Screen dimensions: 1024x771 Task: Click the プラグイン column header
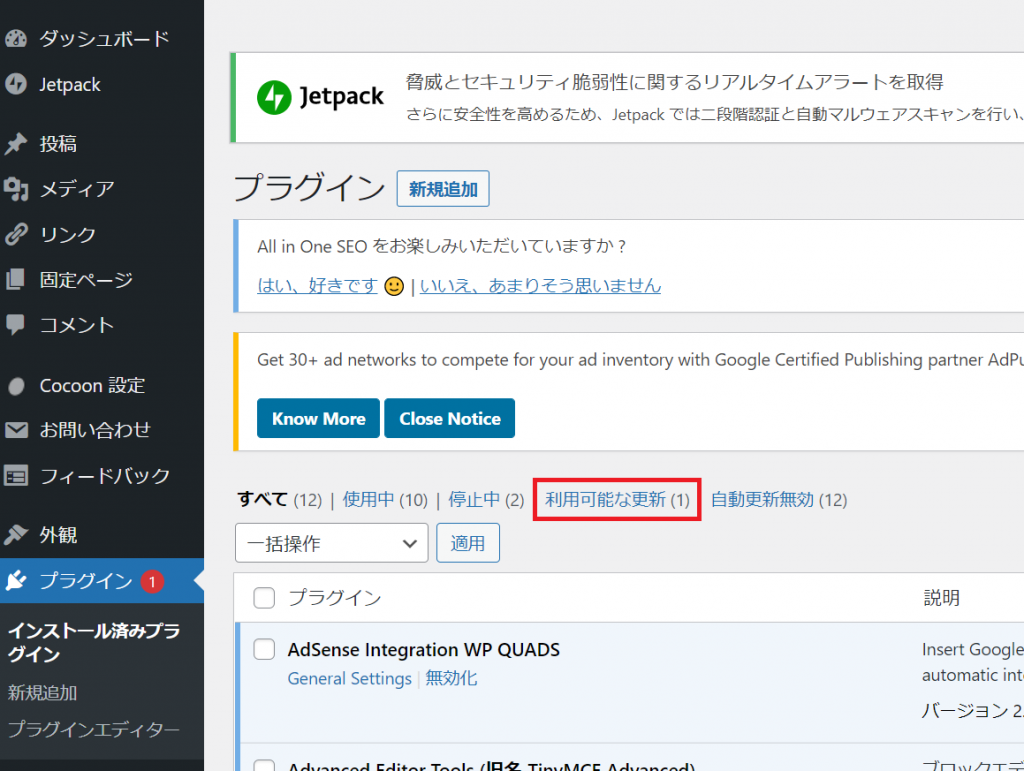point(335,598)
